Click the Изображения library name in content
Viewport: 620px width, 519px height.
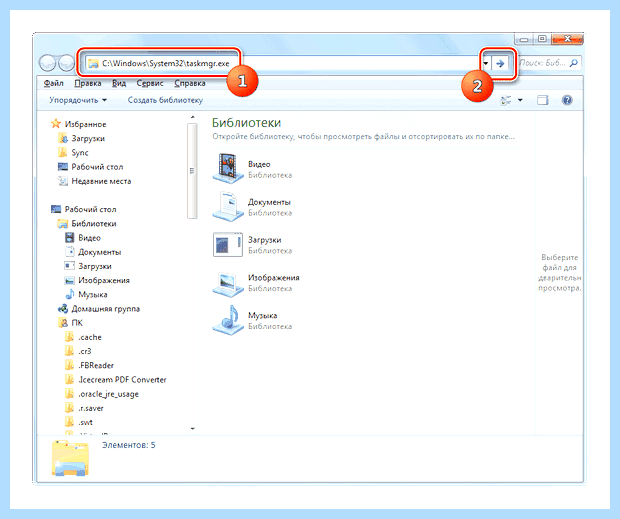pyautogui.click(x=274, y=278)
